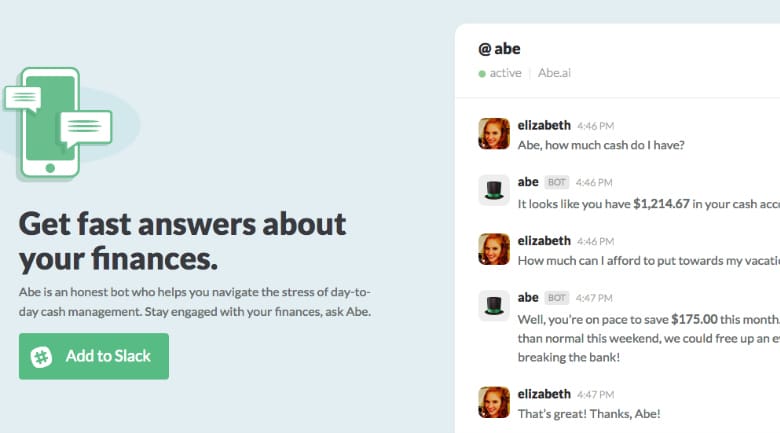Click the BOT badge on Abe's 4:46 PM message
Screen dimensions: 780x433
pos(557,182)
